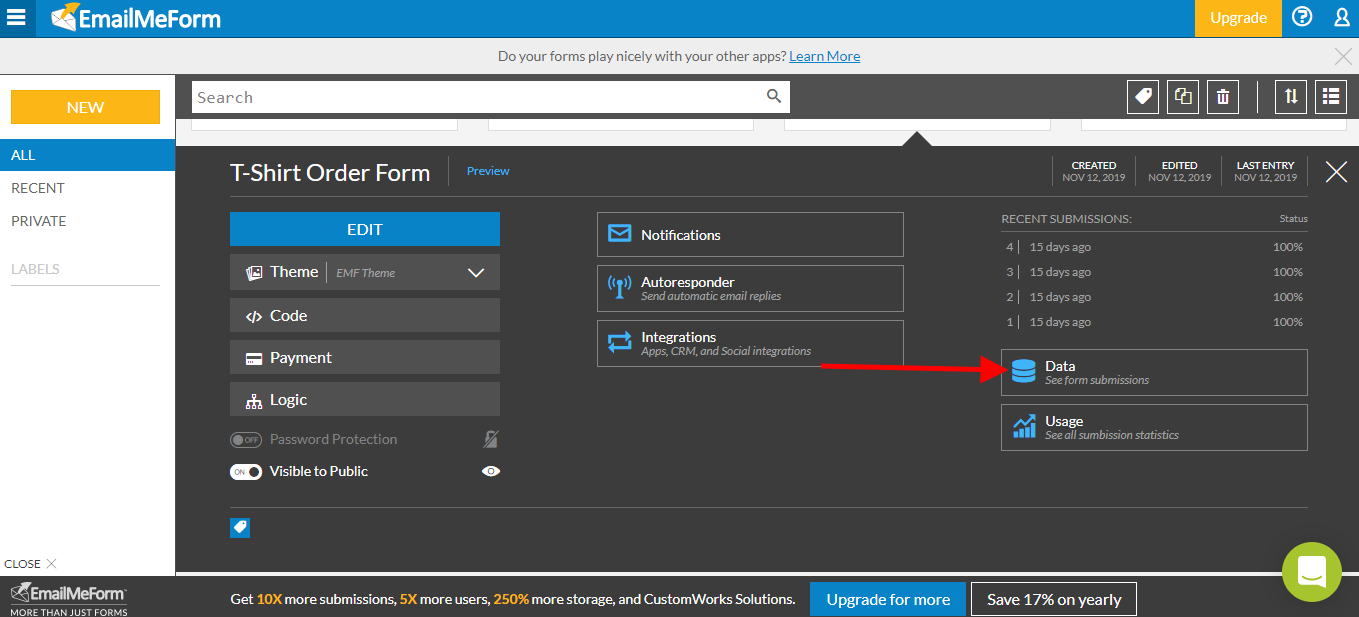Click the Payment credit card icon
This screenshot has width=1359, height=617.
tap(254, 358)
